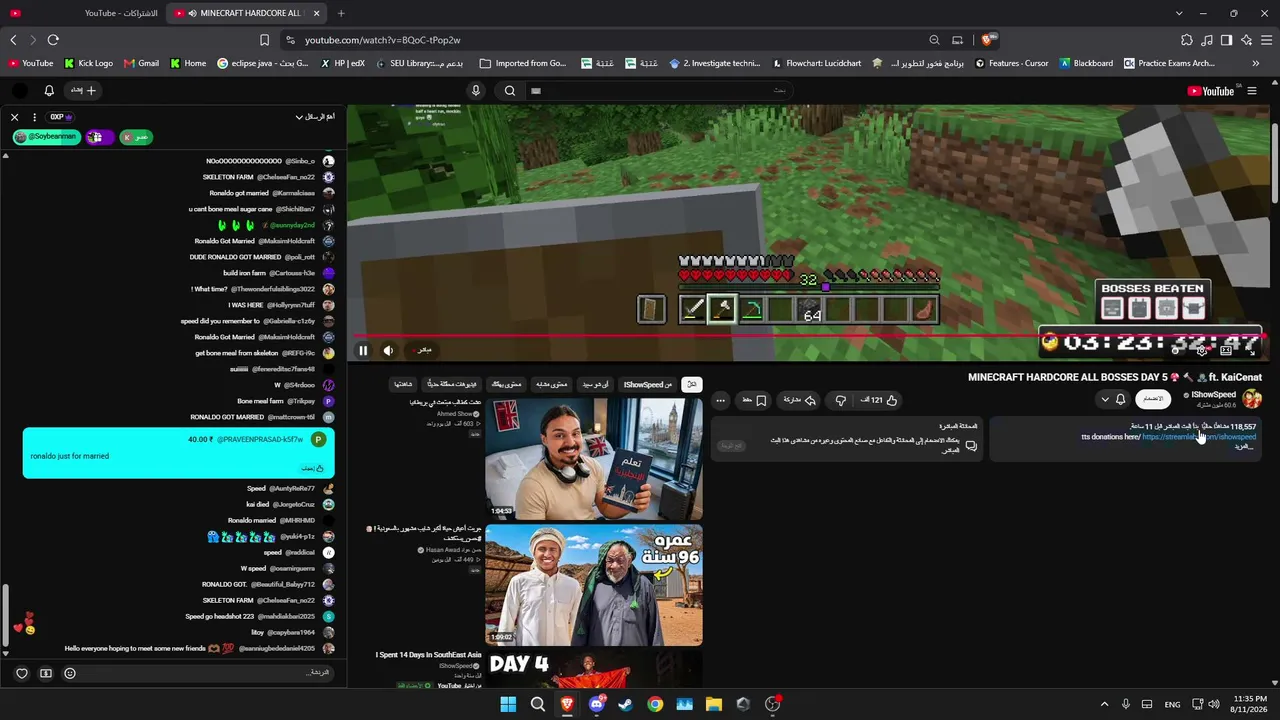Viewport: 1280px width, 720px height.
Task: Share the video with the arrow button
Action: 798,400
